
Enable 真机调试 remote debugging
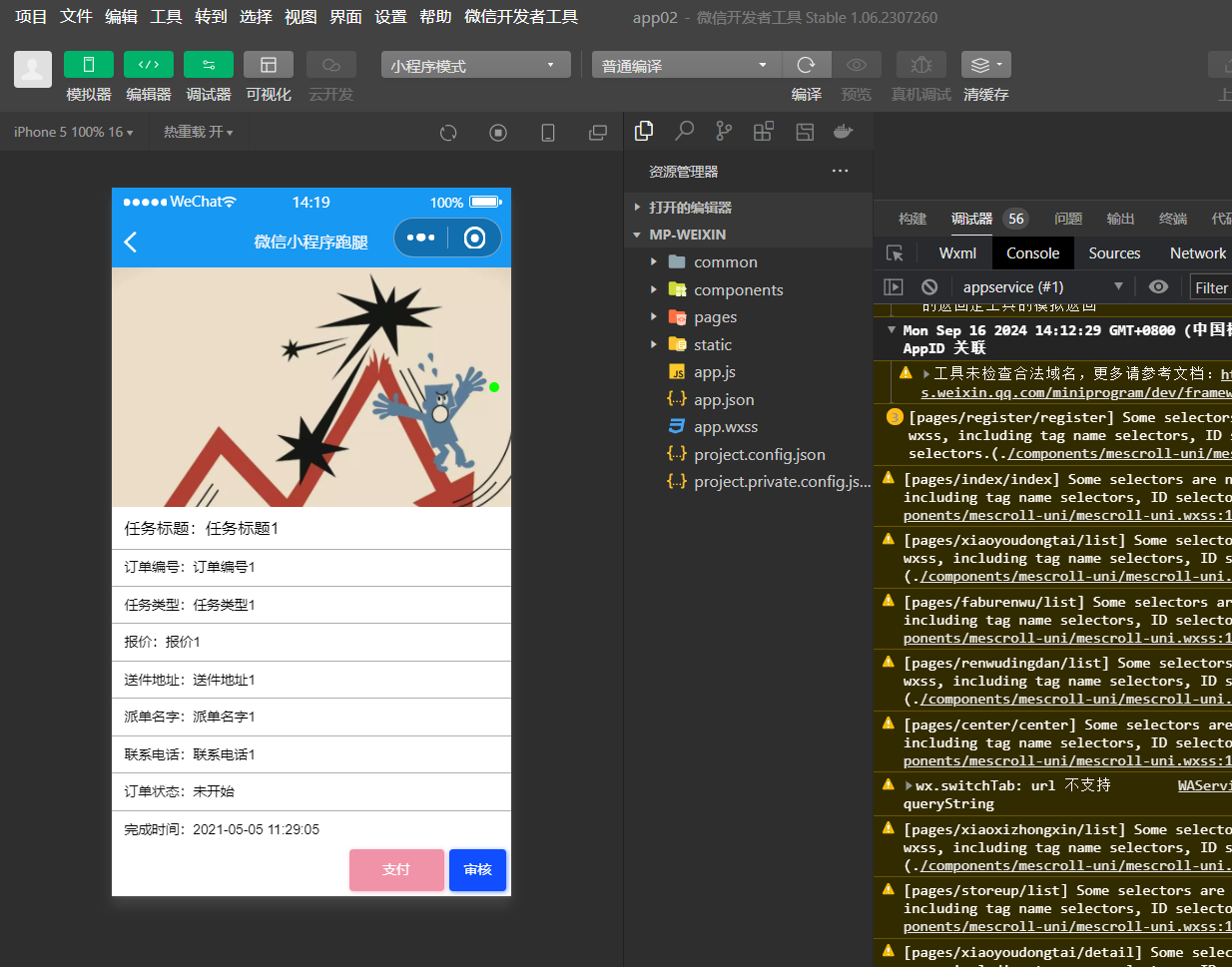921,75
